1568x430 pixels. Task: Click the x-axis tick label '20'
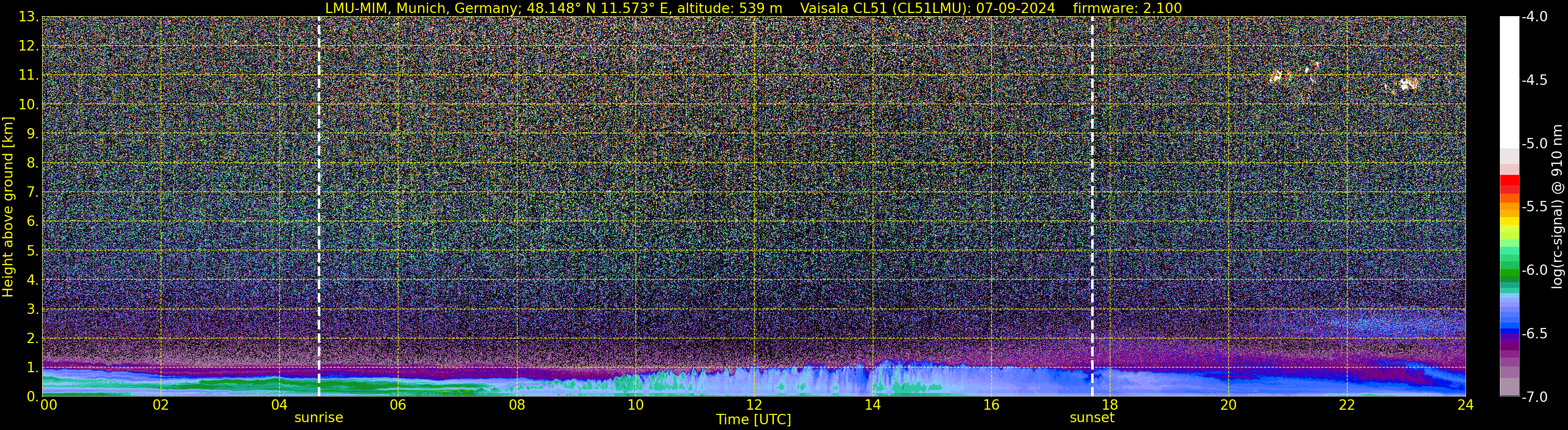coord(1228,405)
